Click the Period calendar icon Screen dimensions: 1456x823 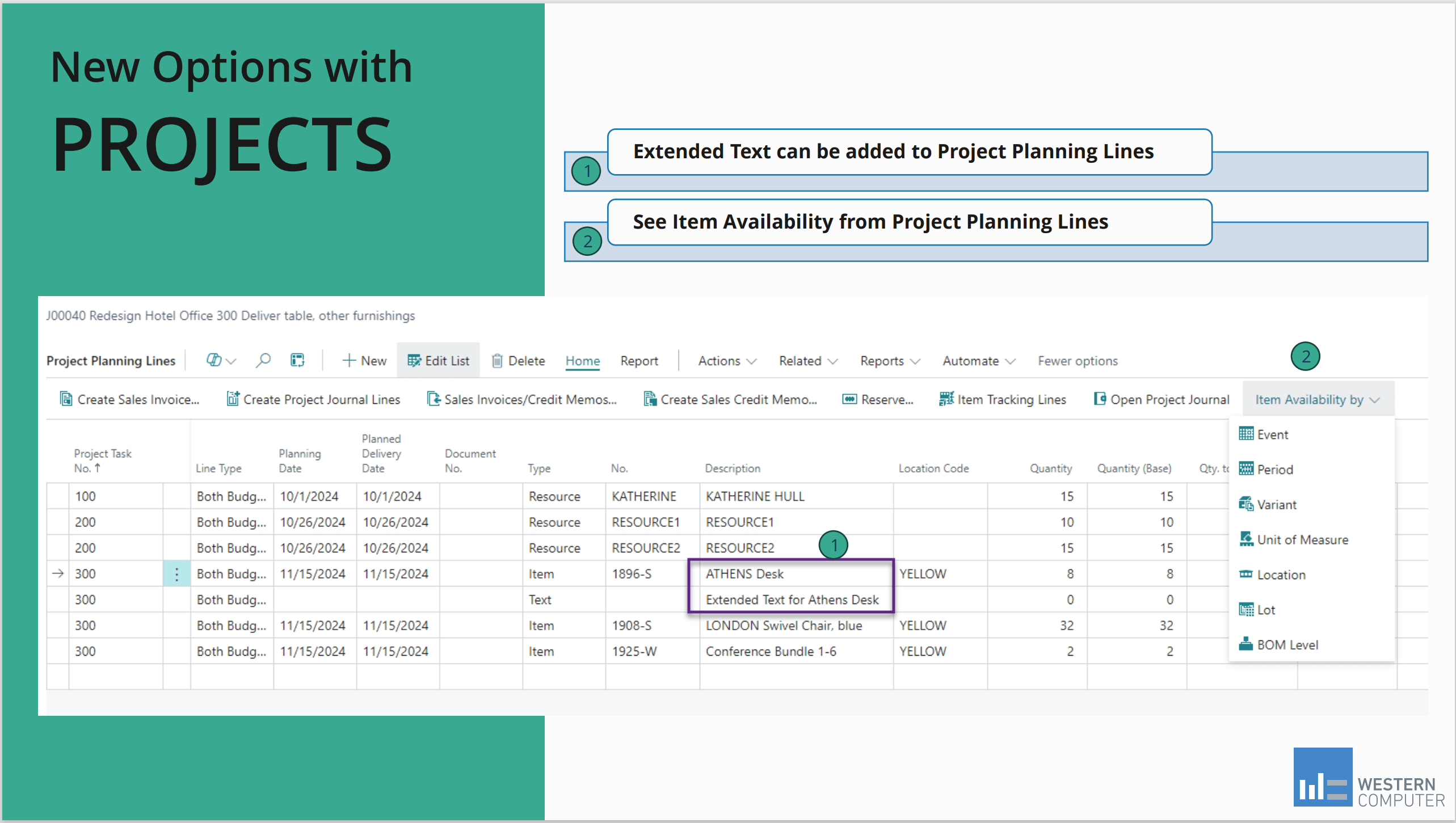click(x=1246, y=469)
